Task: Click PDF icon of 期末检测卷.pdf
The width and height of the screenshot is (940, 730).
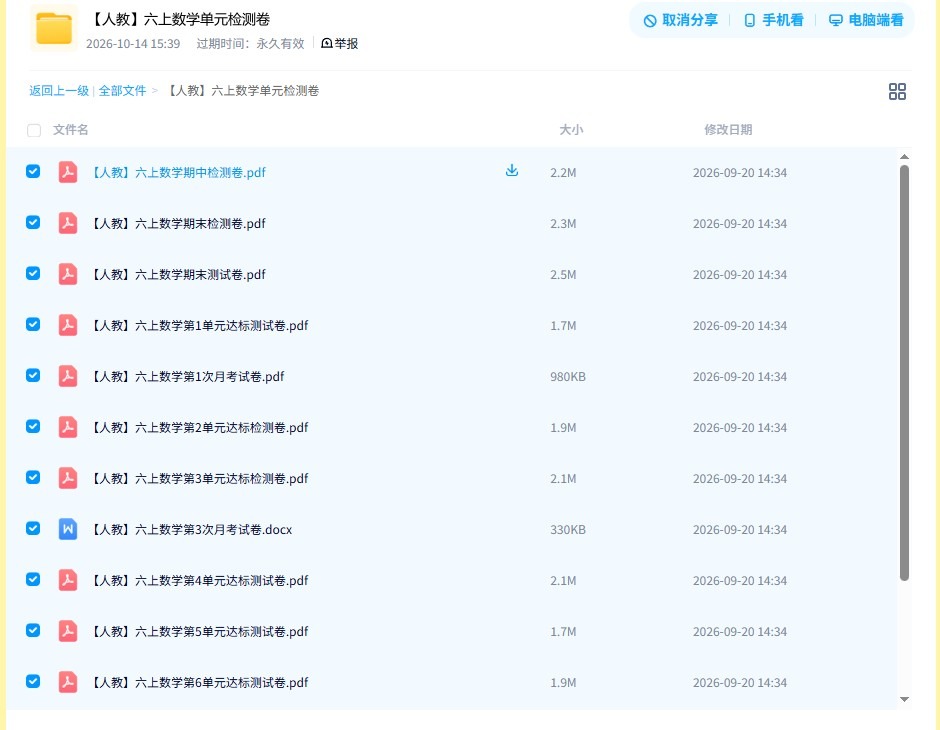Action: pyautogui.click(x=68, y=223)
